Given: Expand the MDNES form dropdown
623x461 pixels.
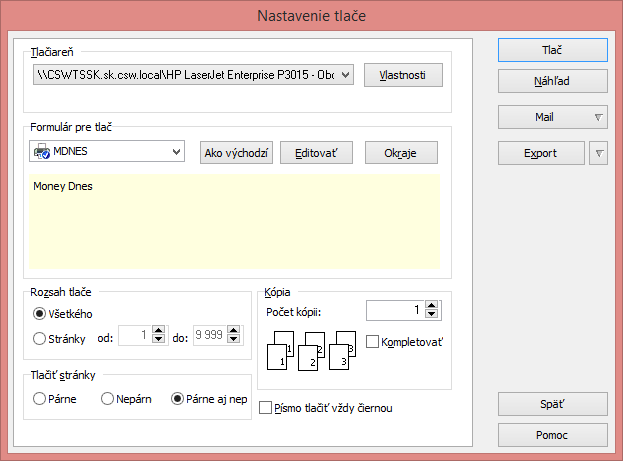Looking at the screenshot, I should pyautogui.click(x=177, y=152).
